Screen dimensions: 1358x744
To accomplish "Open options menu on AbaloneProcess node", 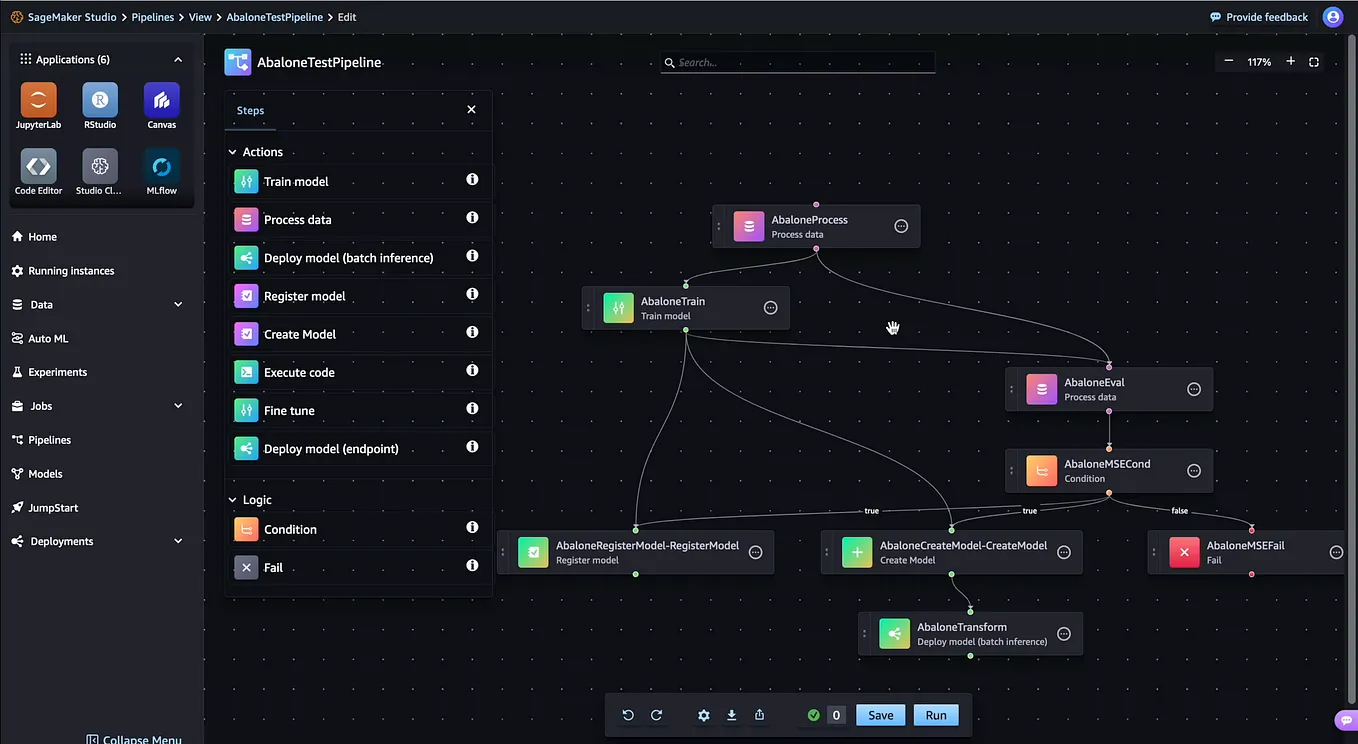I will [x=900, y=225].
